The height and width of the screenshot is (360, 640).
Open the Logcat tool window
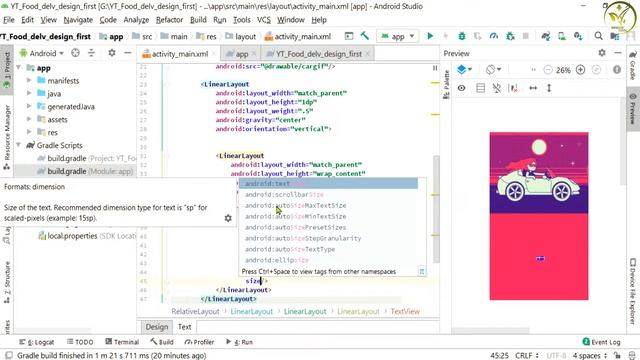click(36, 342)
